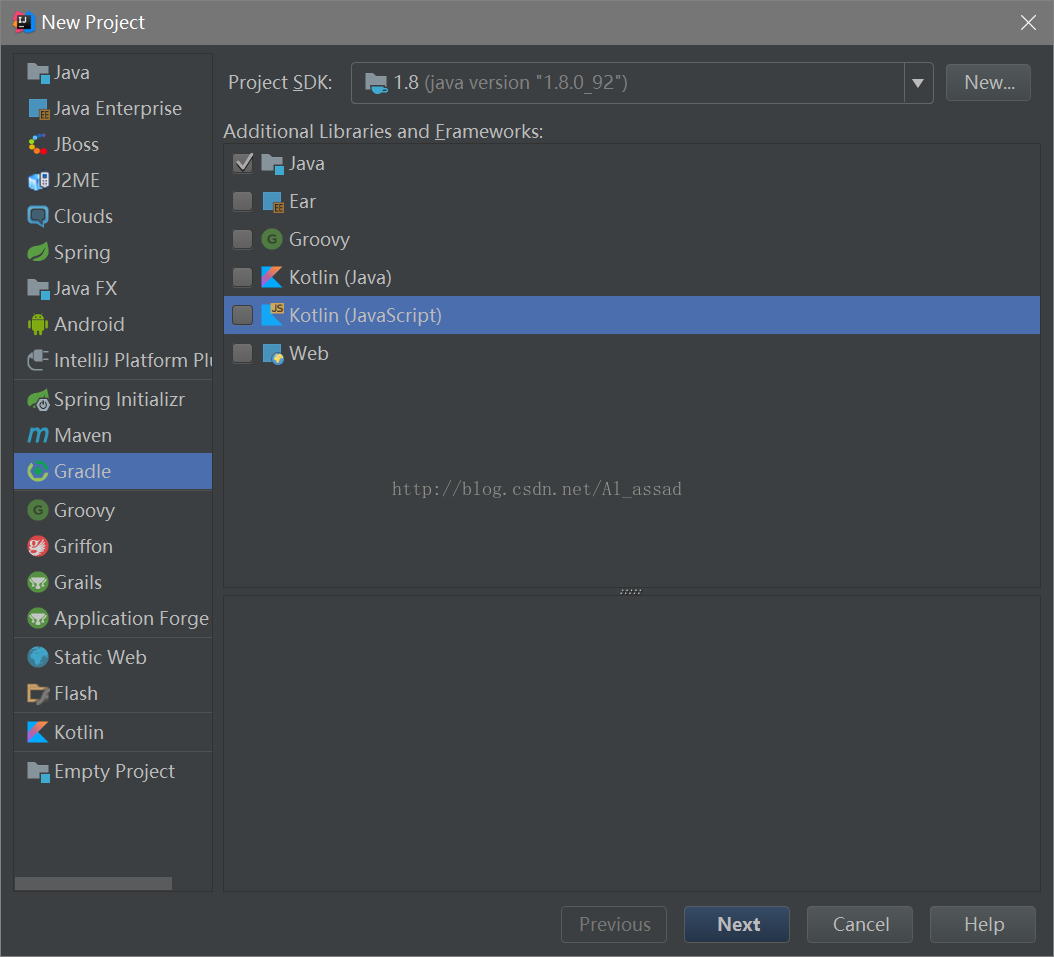
Task: Select 'Java Enterprise' label in project list
Action: pos(118,109)
